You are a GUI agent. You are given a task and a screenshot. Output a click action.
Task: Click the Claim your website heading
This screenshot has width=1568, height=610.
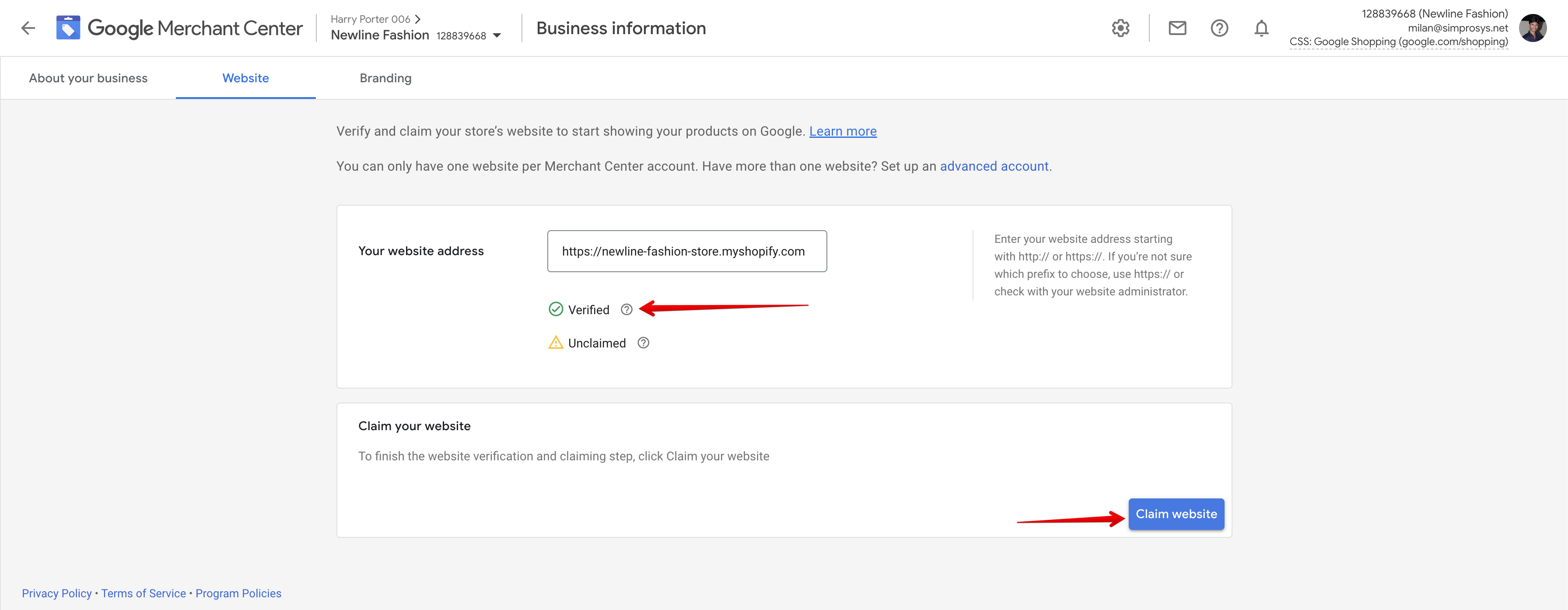tap(414, 425)
